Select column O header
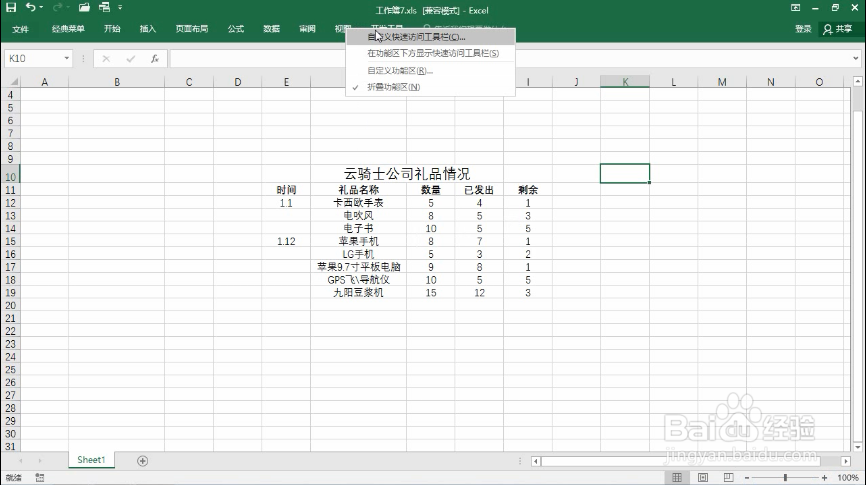This screenshot has height=485, width=866. [x=819, y=82]
